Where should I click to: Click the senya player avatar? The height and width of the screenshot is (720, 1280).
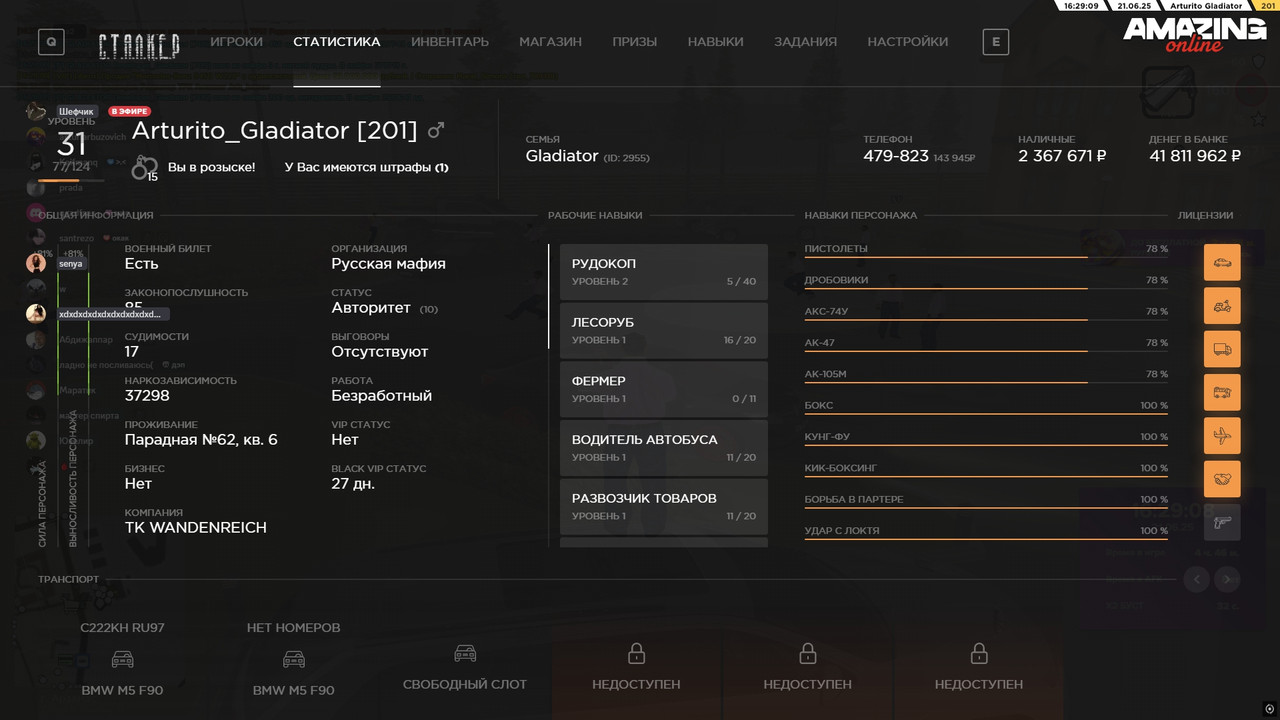pos(36,263)
